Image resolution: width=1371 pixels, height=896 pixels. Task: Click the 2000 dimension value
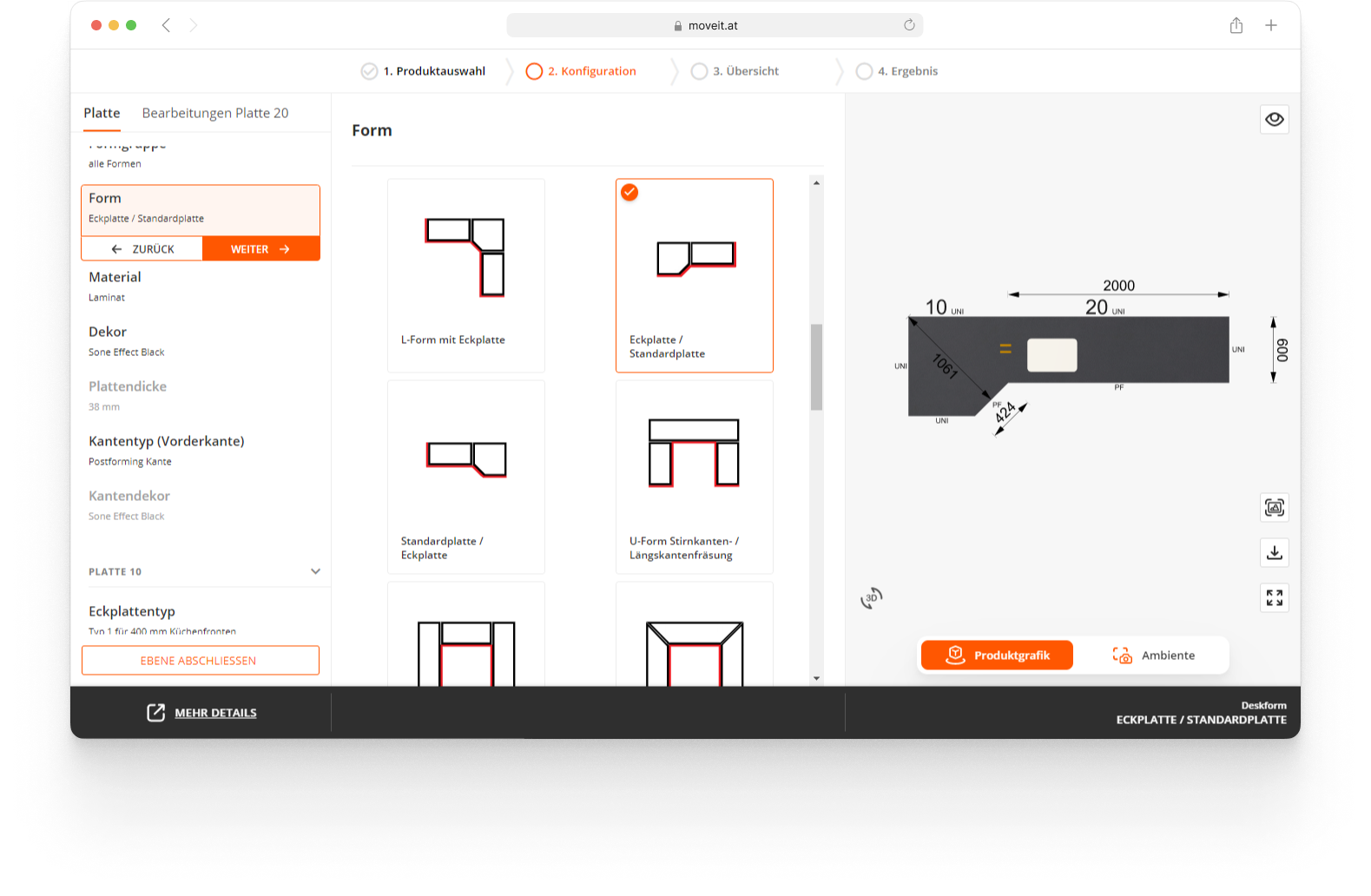point(1118,286)
